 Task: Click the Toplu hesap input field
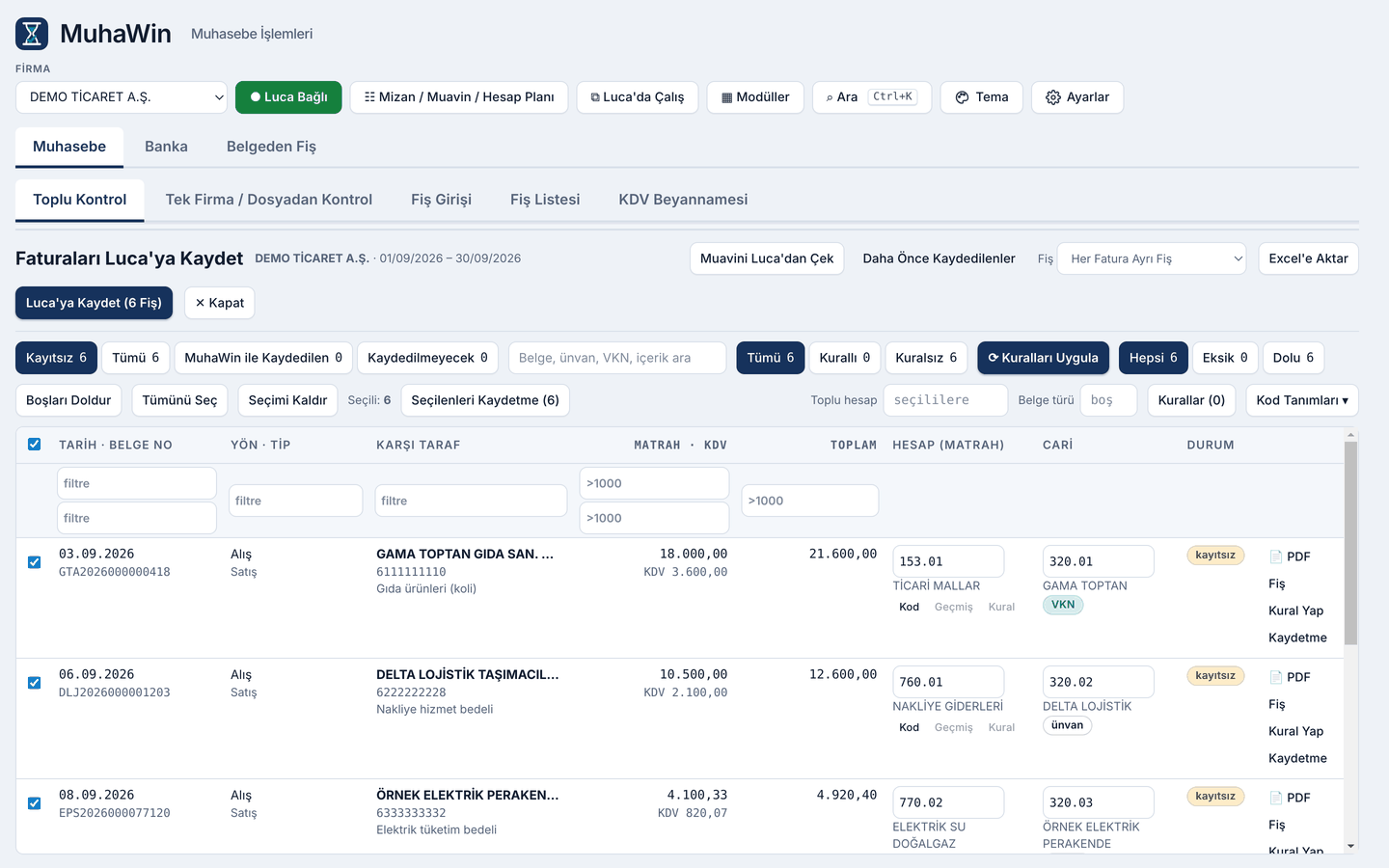(945, 400)
